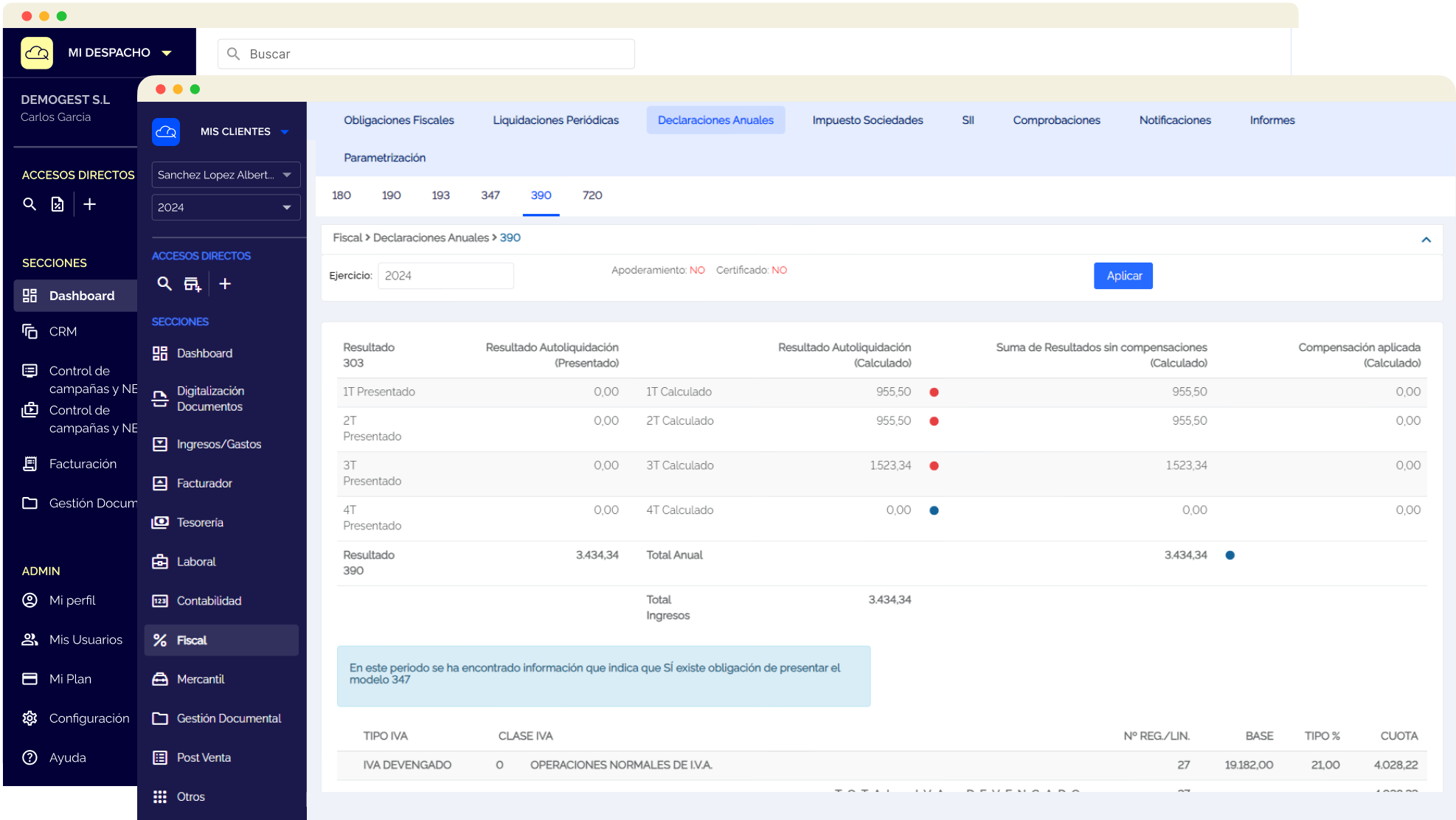Expand the MI DESPACHO dropdown
The width and height of the screenshot is (1456, 820).
167,53
